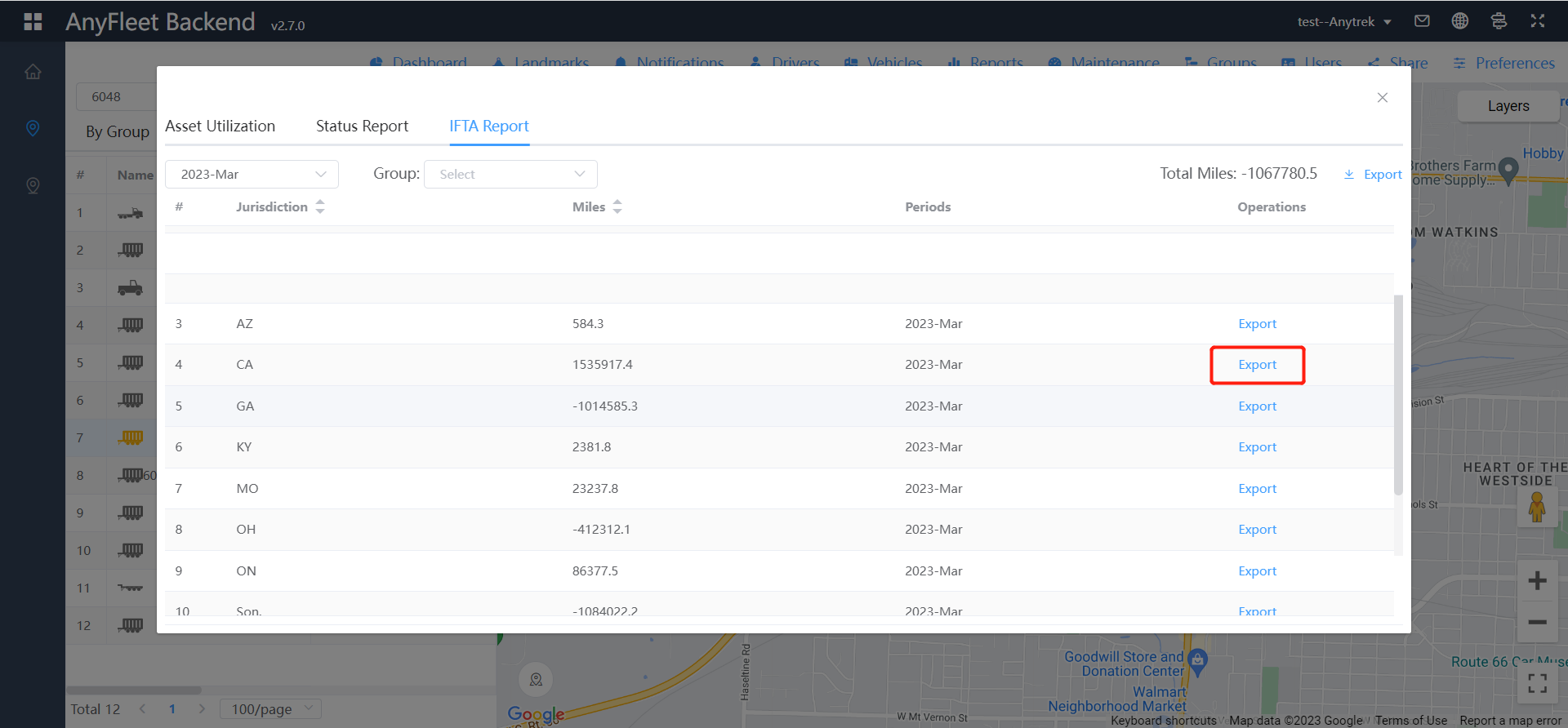Open the Layers button on map
The image size is (1568, 728).
(x=1508, y=106)
